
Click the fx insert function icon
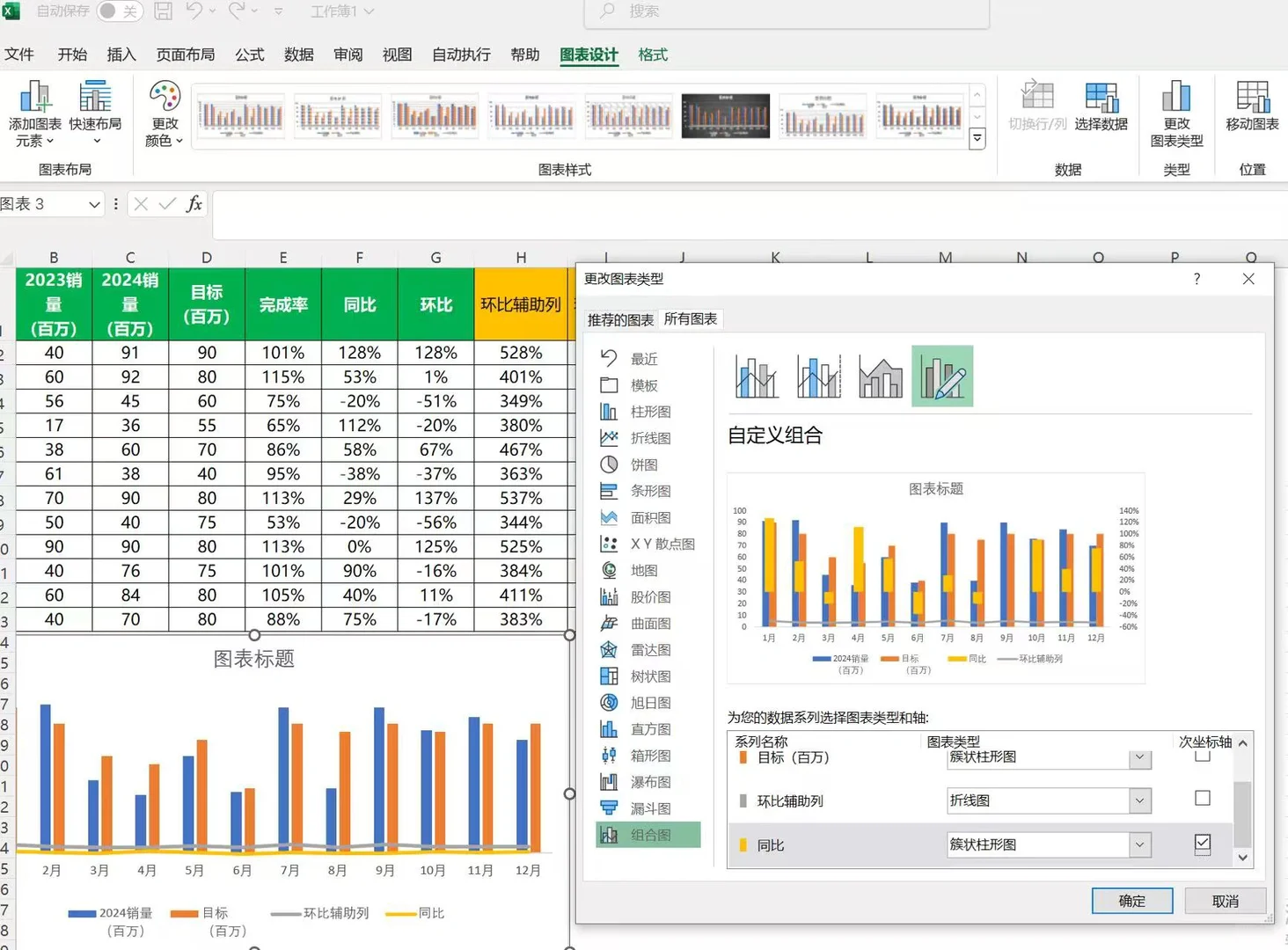coord(194,204)
